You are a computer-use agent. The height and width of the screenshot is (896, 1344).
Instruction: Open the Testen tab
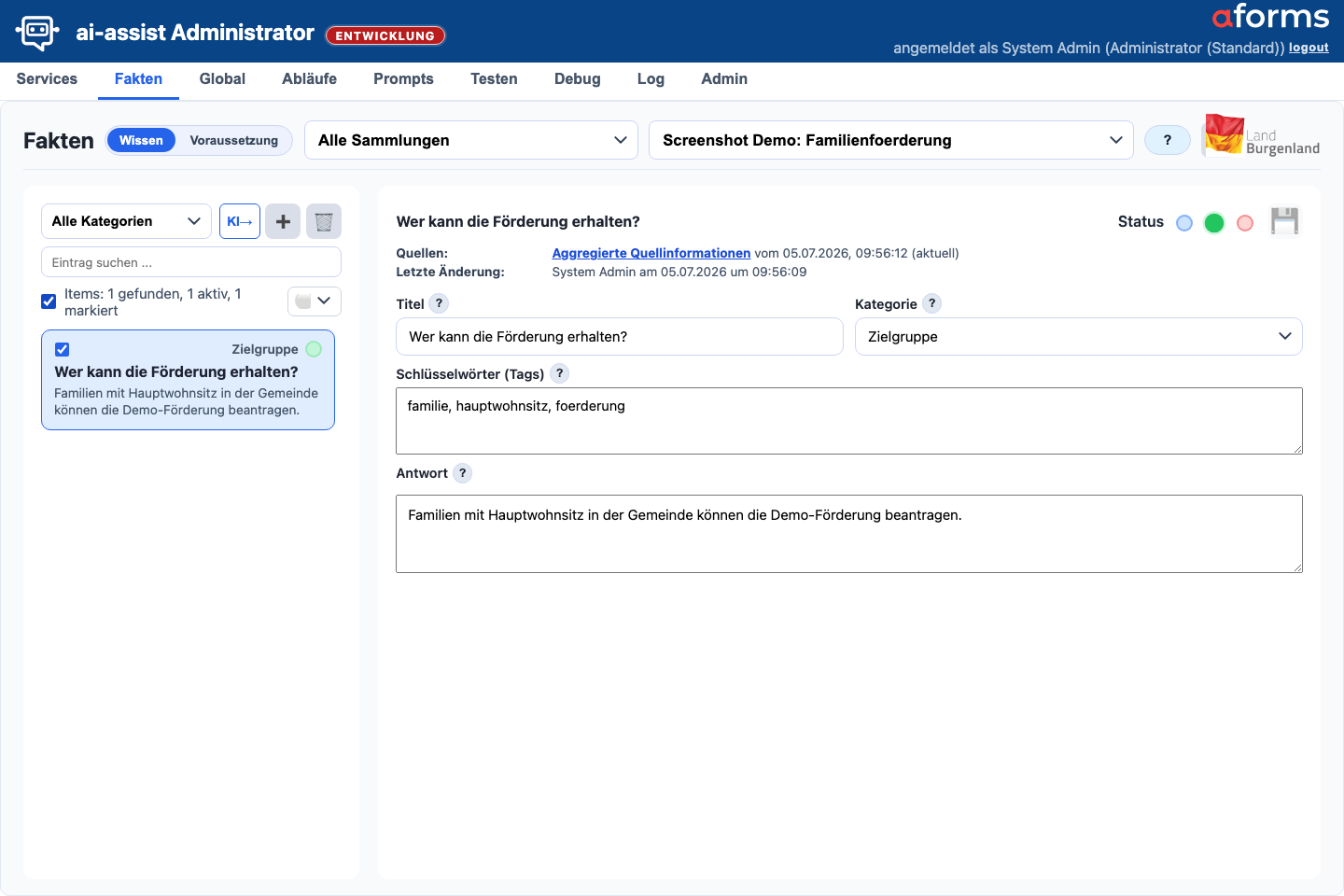(x=494, y=79)
